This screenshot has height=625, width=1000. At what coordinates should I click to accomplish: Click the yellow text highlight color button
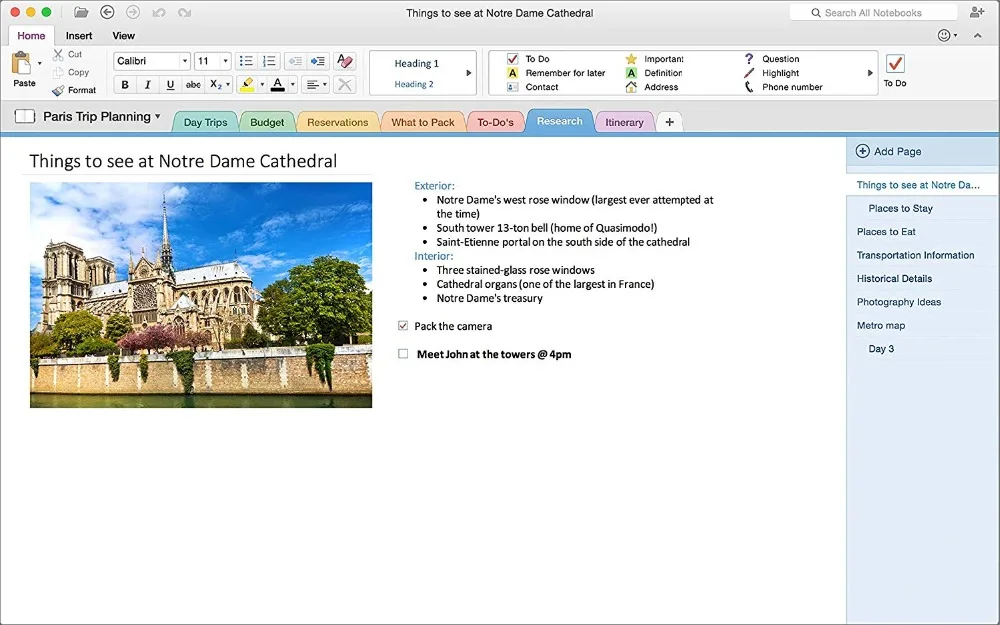pyautogui.click(x=247, y=85)
